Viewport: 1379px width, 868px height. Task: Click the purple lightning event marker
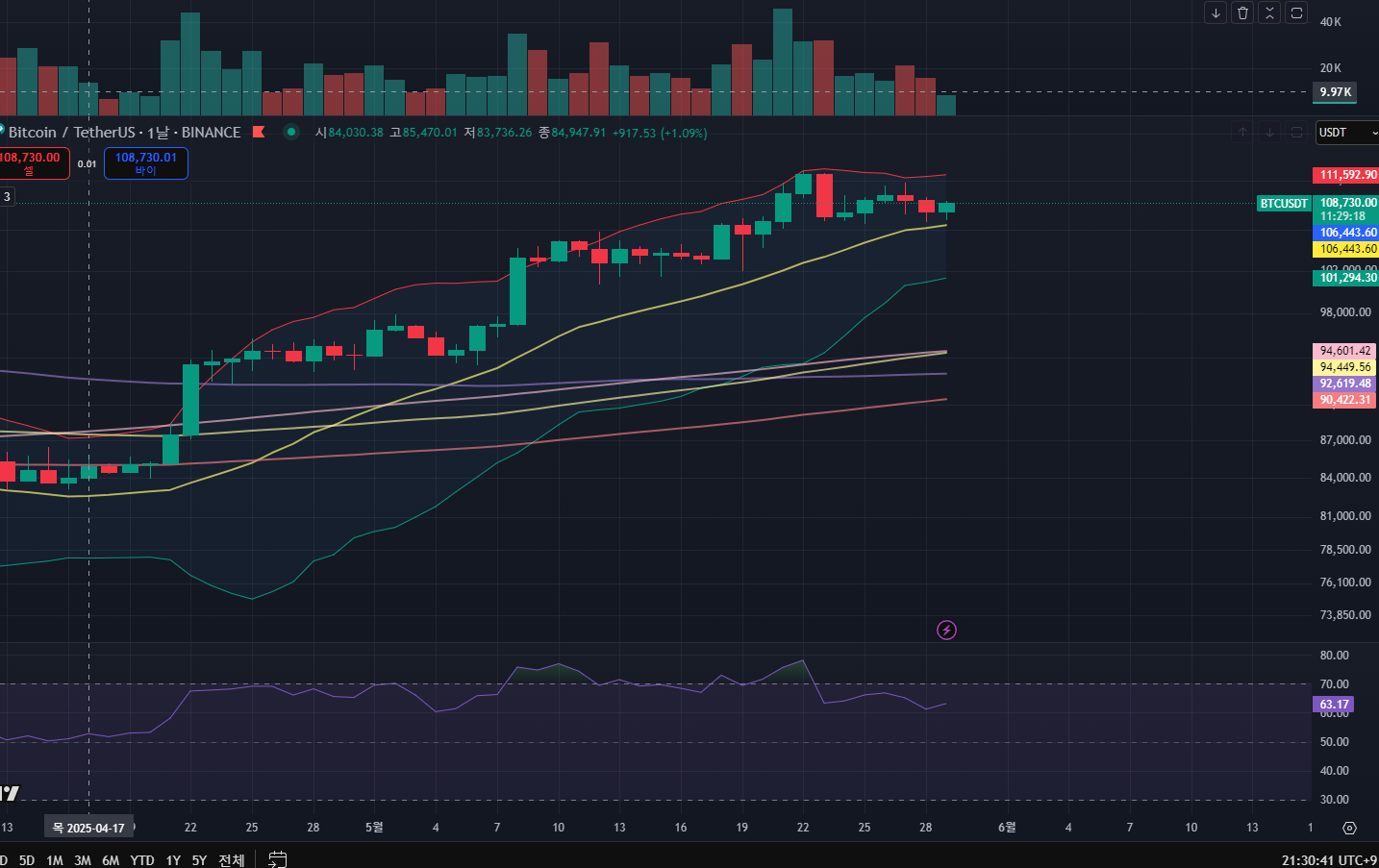946,631
